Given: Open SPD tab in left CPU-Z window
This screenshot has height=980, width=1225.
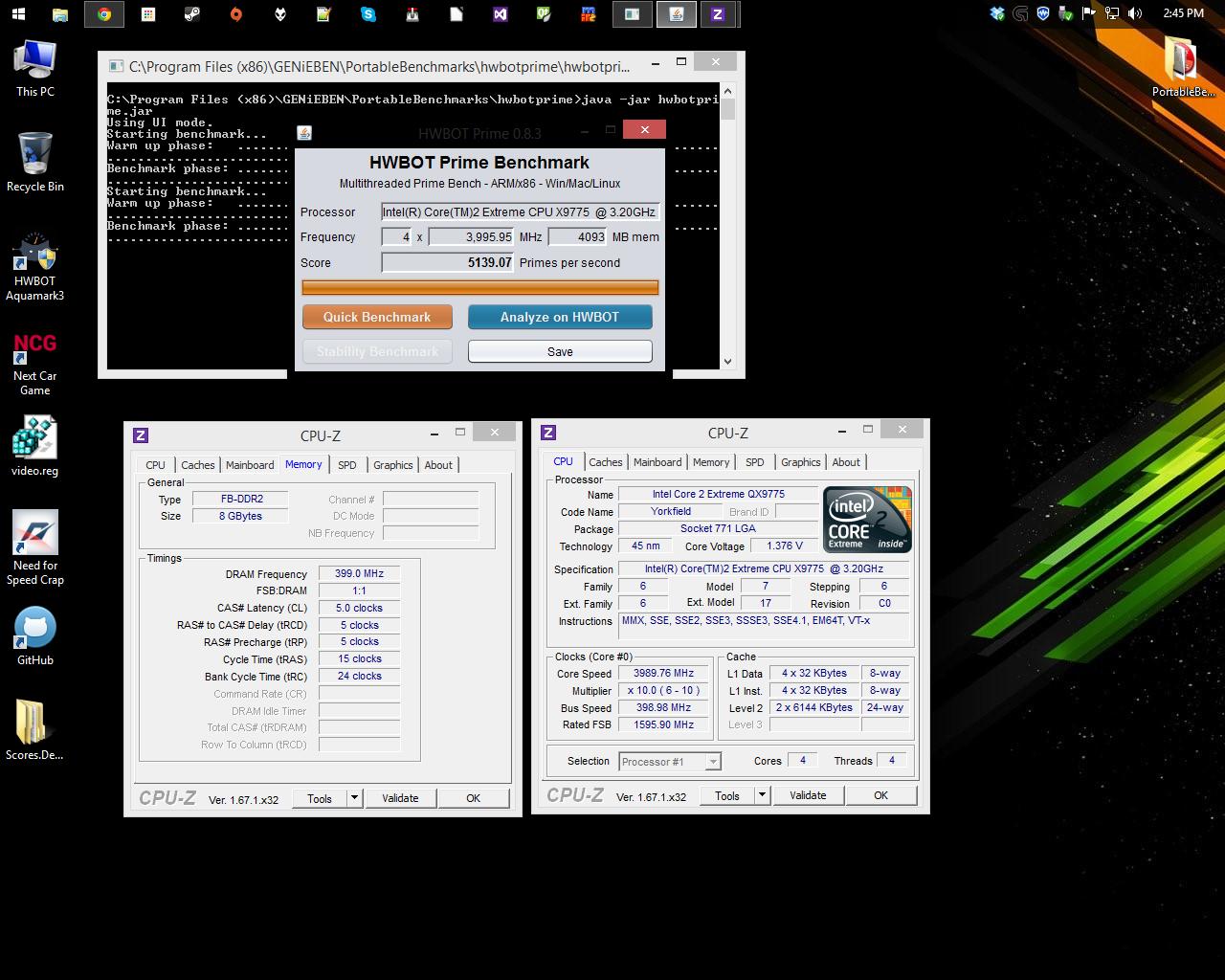Looking at the screenshot, I should point(347,465).
